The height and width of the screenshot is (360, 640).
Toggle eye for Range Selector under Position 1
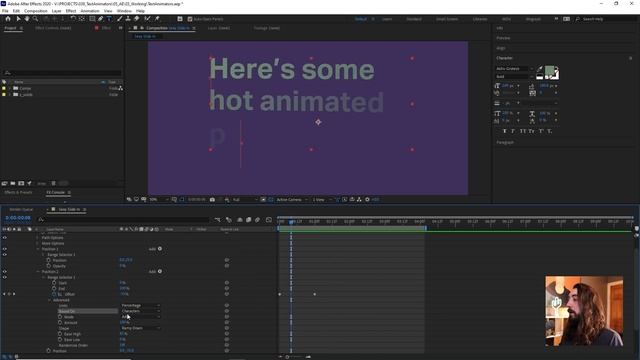coord(4,254)
